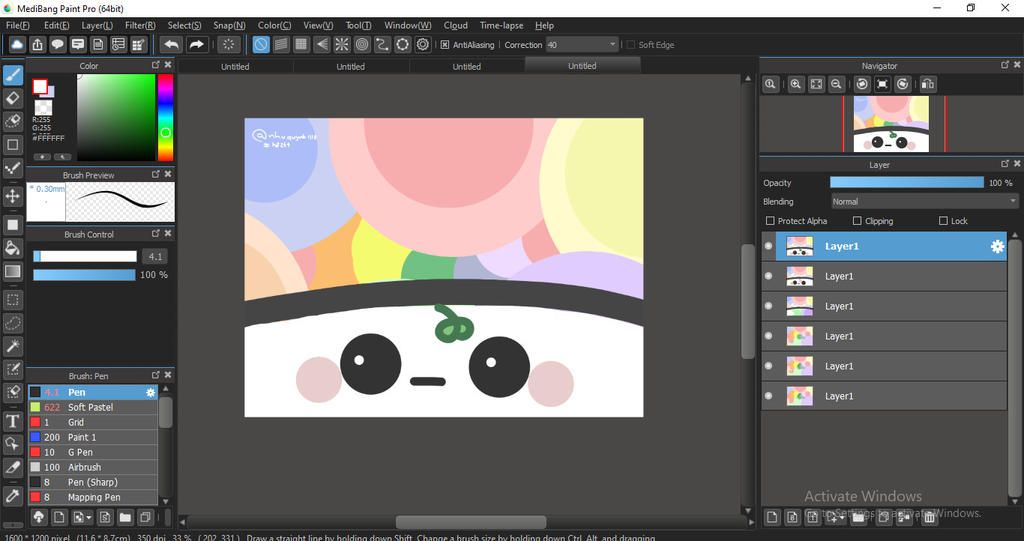
Task: Enable the radial snap guide icon
Action: tap(342, 44)
